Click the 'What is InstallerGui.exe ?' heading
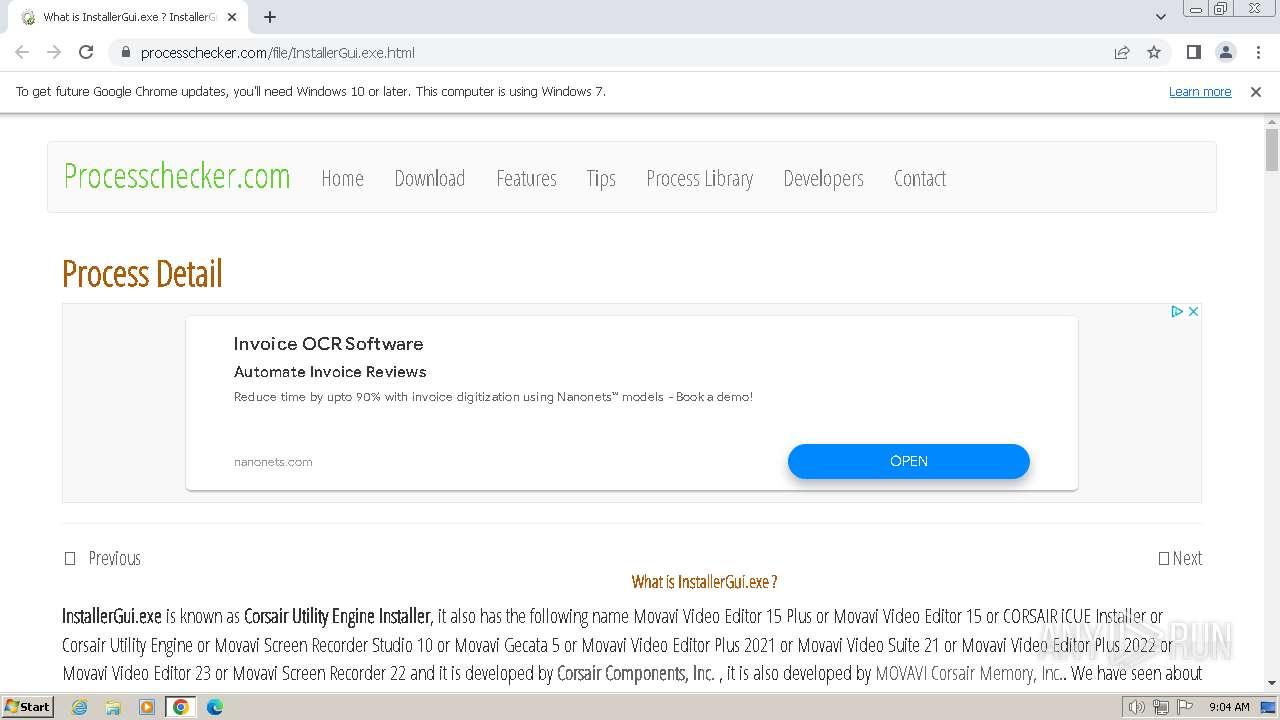 (x=704, y=582)
